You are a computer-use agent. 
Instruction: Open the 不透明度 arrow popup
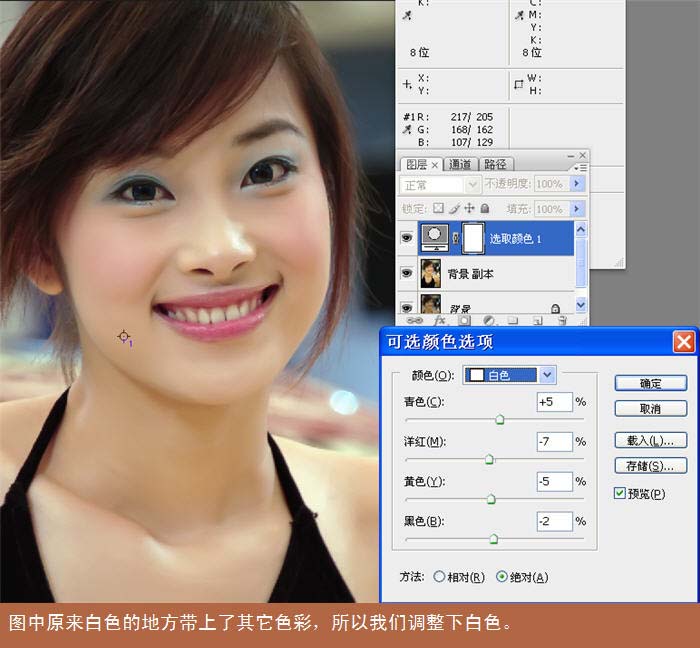coord(577,183)
